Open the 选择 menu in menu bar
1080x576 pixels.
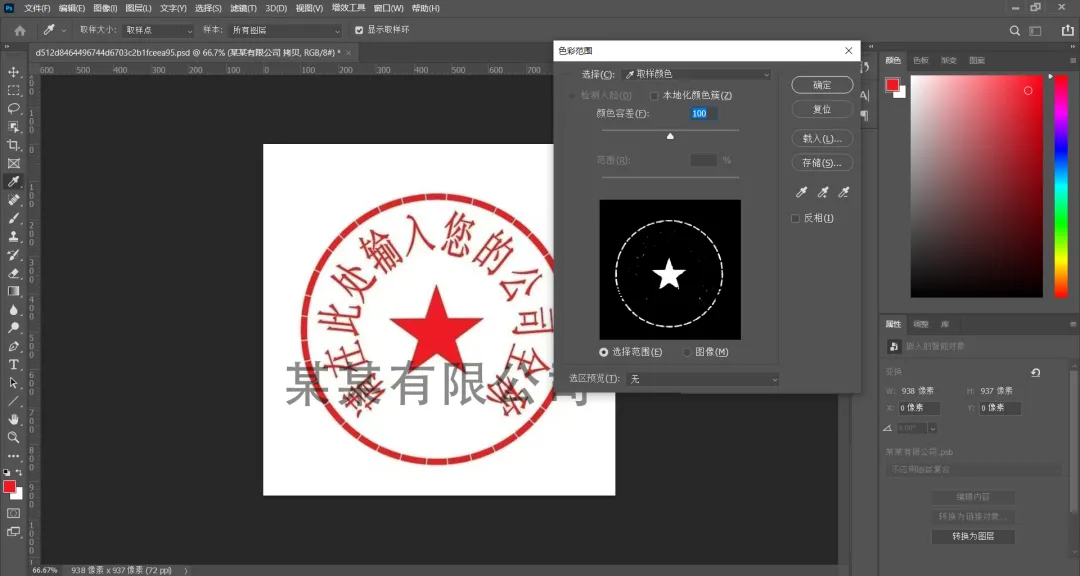(x=208, y=8)
